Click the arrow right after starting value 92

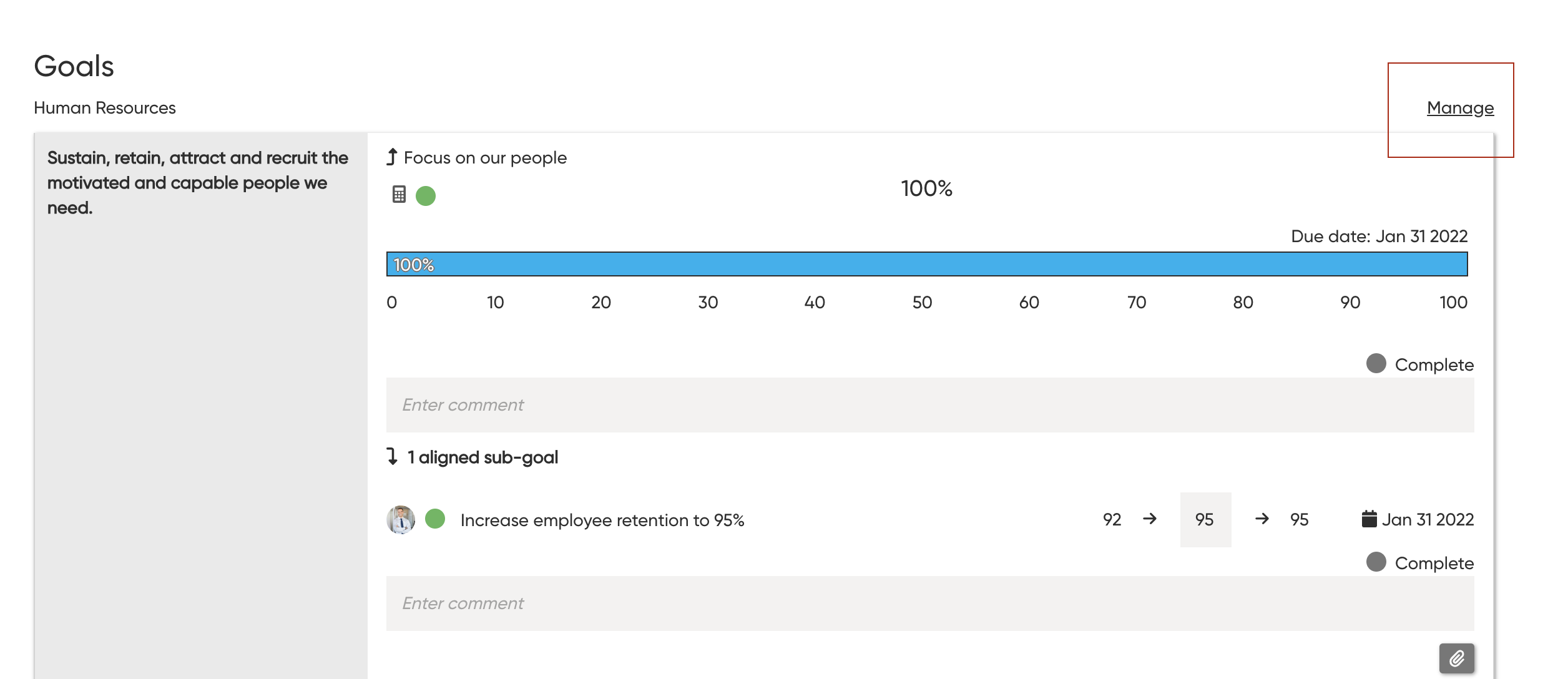(1150, 519)
